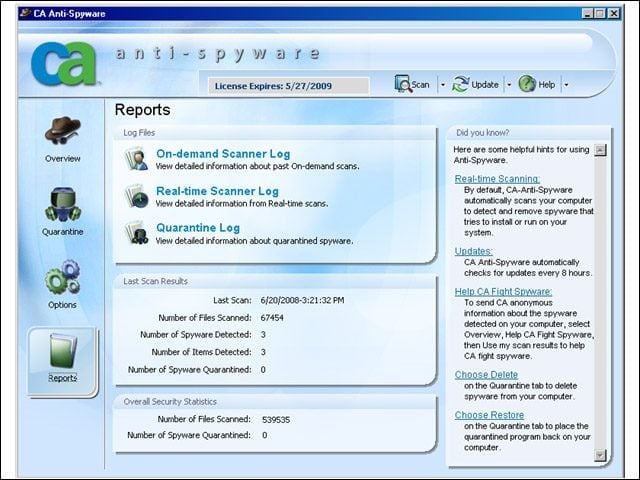Click the Real-time Scanner Log icon

pyautogui.click(x=136, y=196)
